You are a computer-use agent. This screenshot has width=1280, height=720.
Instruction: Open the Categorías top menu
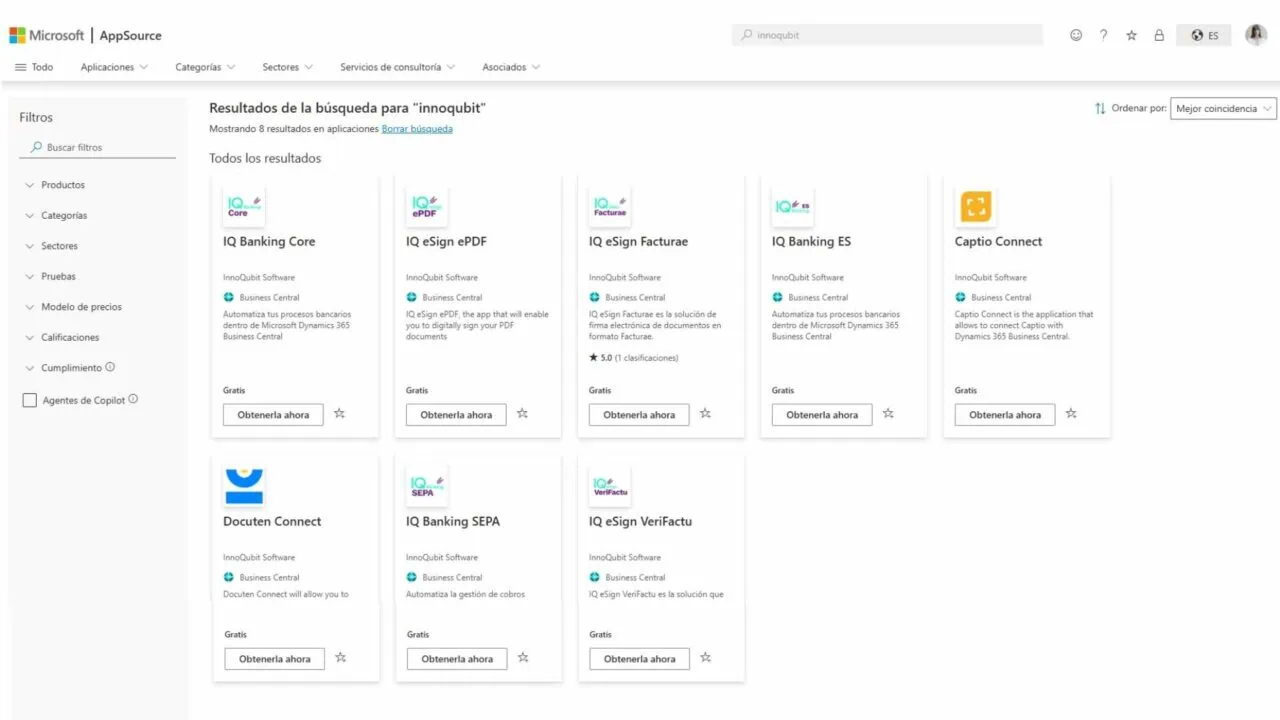tap(205, 67)
